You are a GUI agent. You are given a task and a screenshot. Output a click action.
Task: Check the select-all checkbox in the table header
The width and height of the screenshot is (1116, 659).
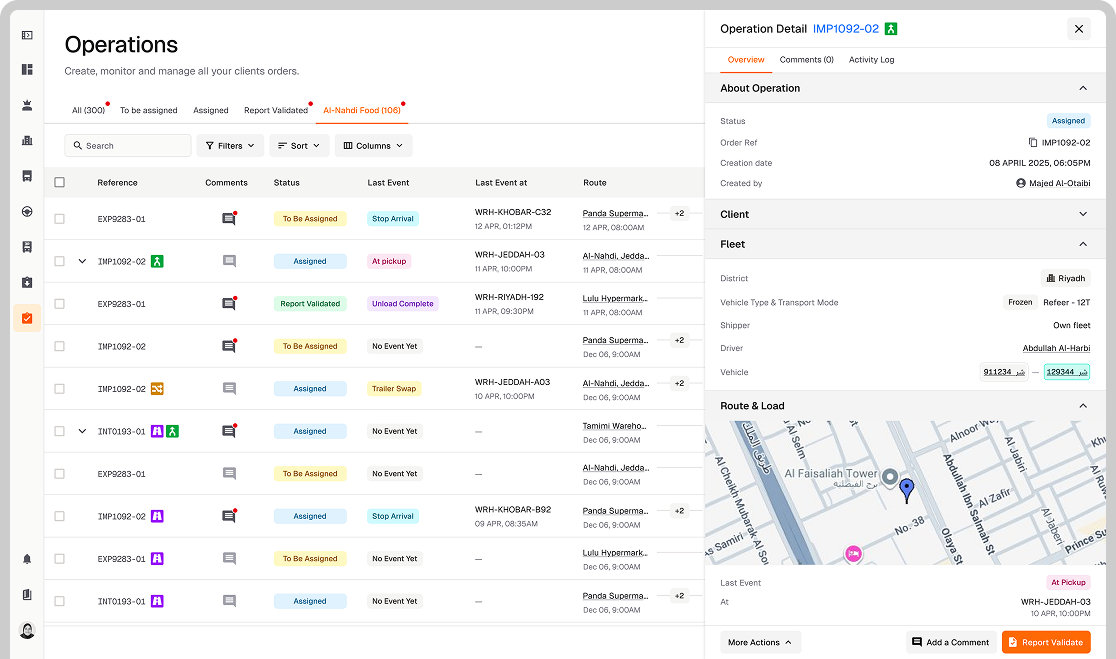tap(59, 182)
